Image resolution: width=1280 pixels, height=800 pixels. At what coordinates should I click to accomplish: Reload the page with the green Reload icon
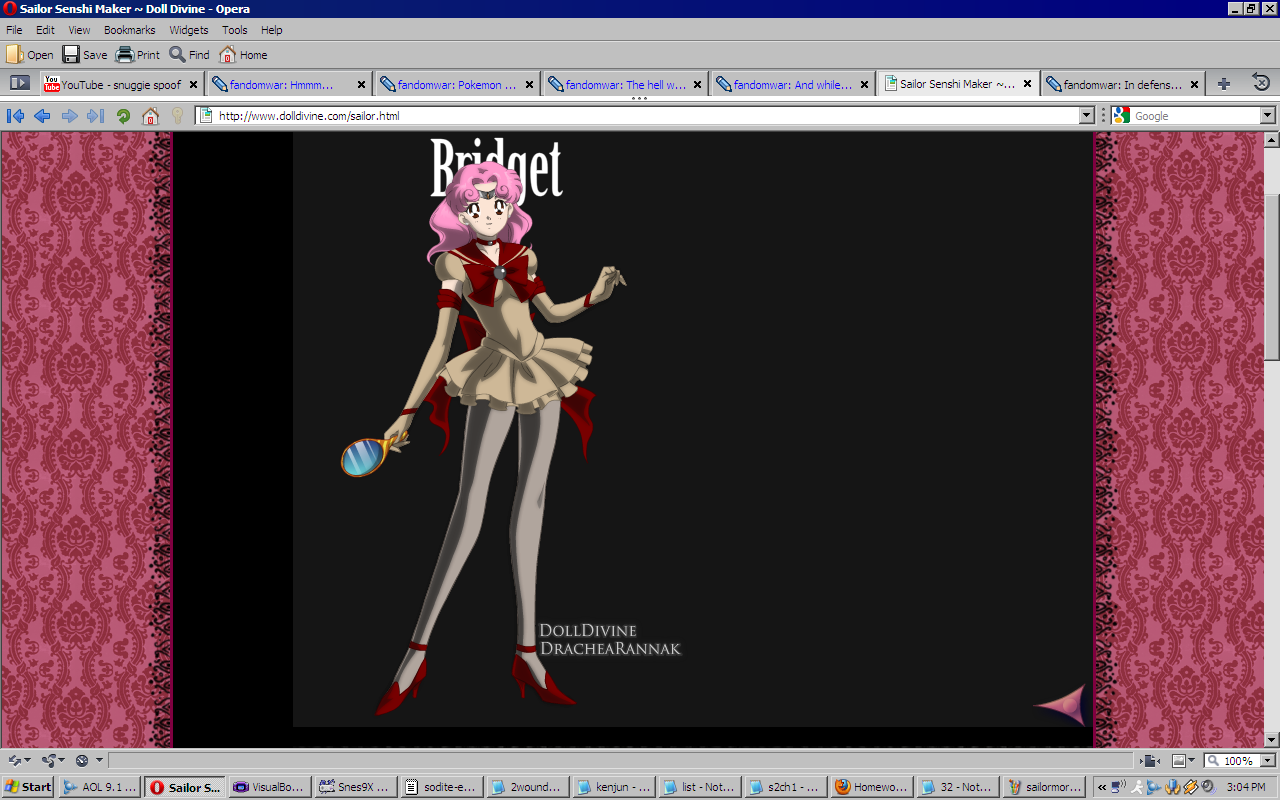click(123, 116)
